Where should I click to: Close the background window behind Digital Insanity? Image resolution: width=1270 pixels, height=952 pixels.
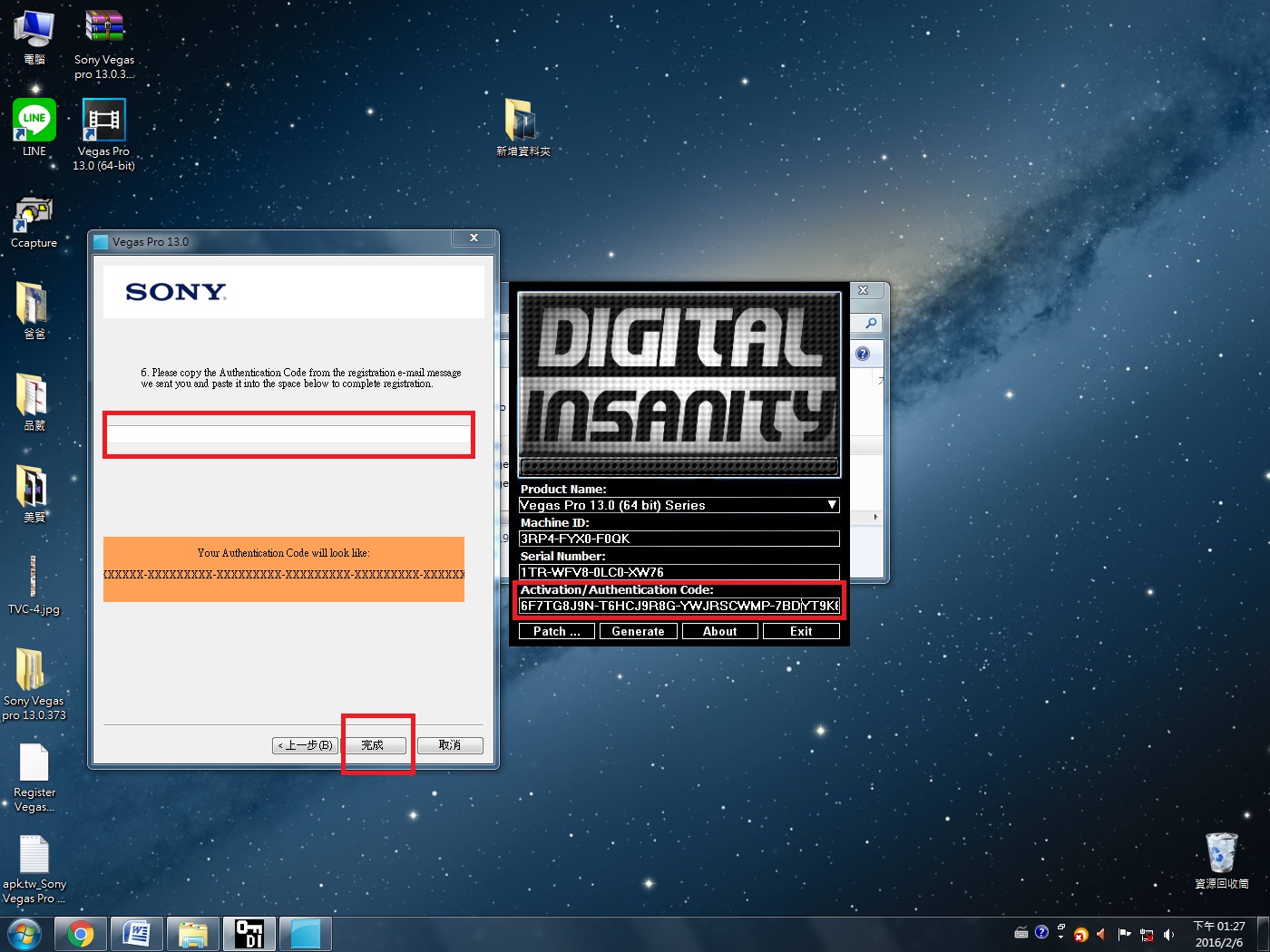tap(864, 291)
